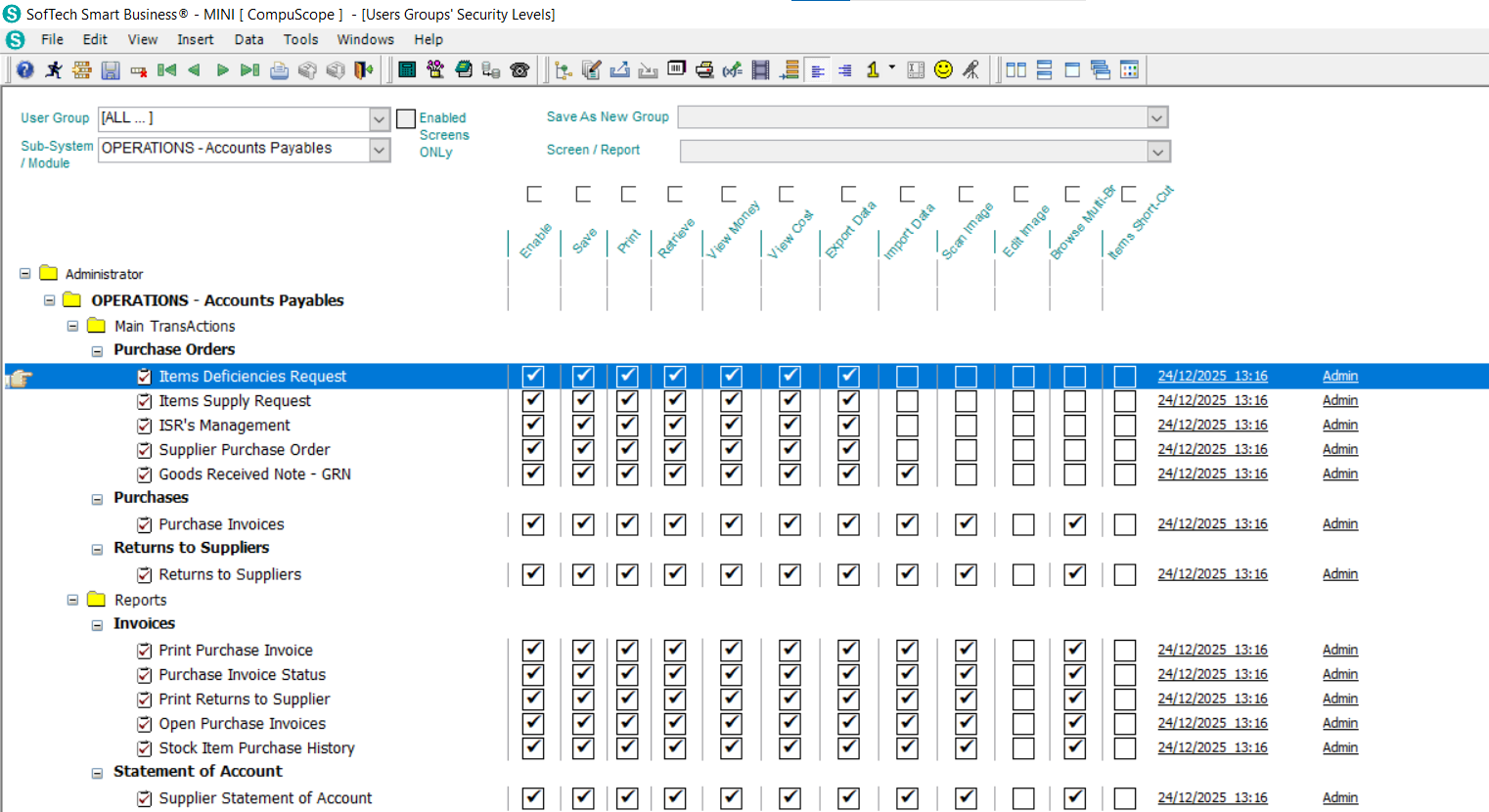Image resolution: width=1489 pixels, height=812 pixels.
Task: Click the telephone icon in toolbar
Action: [519, 69]
